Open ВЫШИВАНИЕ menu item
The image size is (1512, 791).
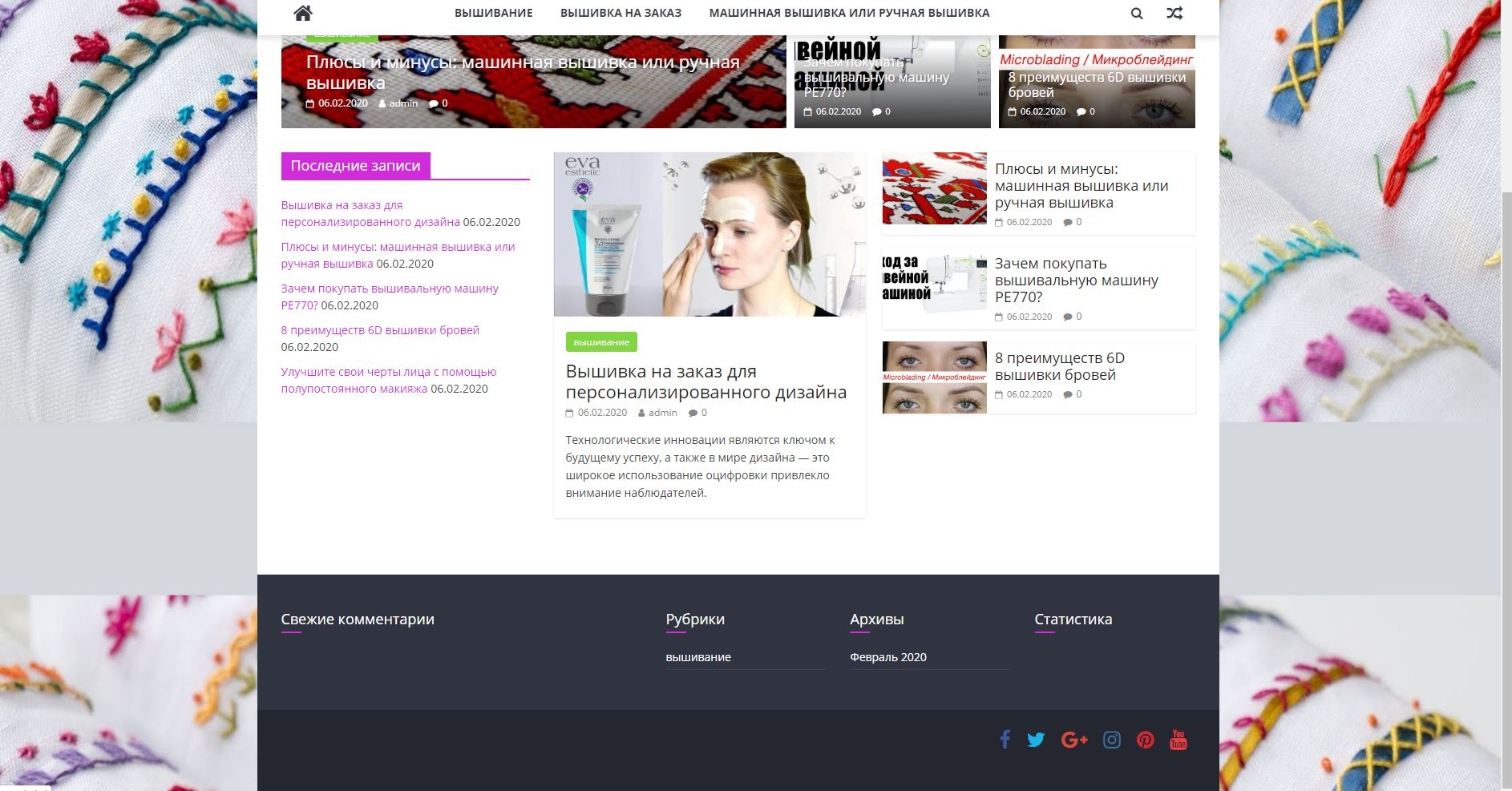[494, 13]
